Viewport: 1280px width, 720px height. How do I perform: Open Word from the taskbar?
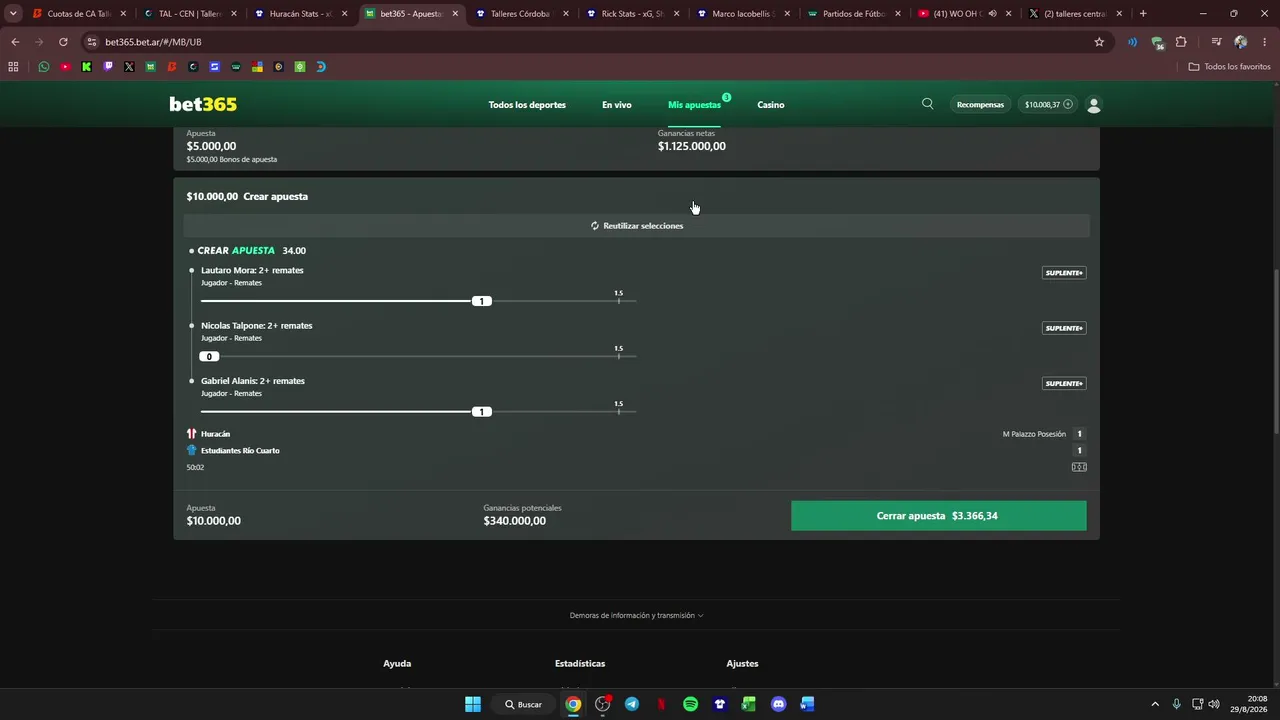click(808, 704)
